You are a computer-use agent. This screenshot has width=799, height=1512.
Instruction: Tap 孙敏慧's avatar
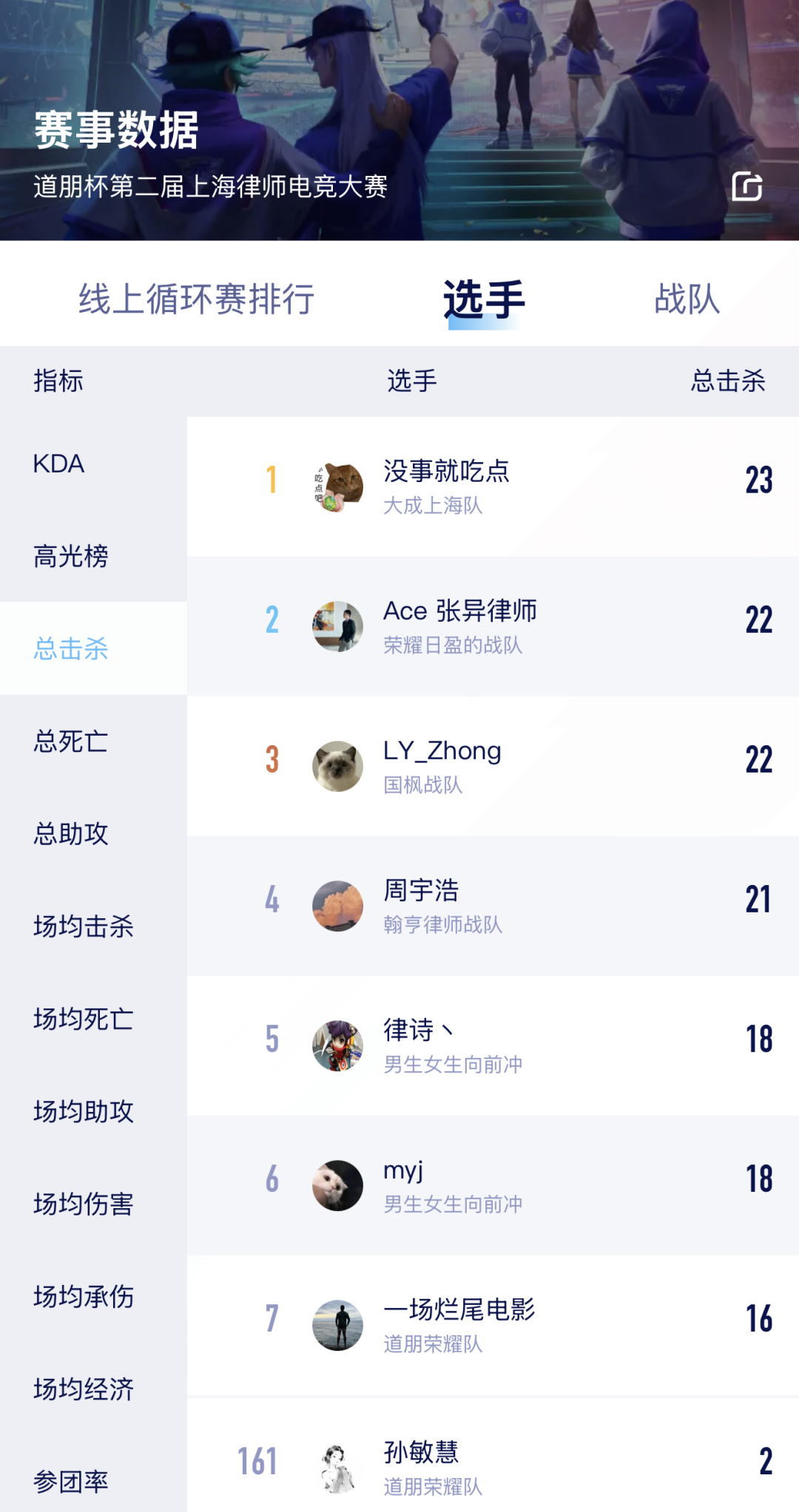click(x=338, y=1468)
